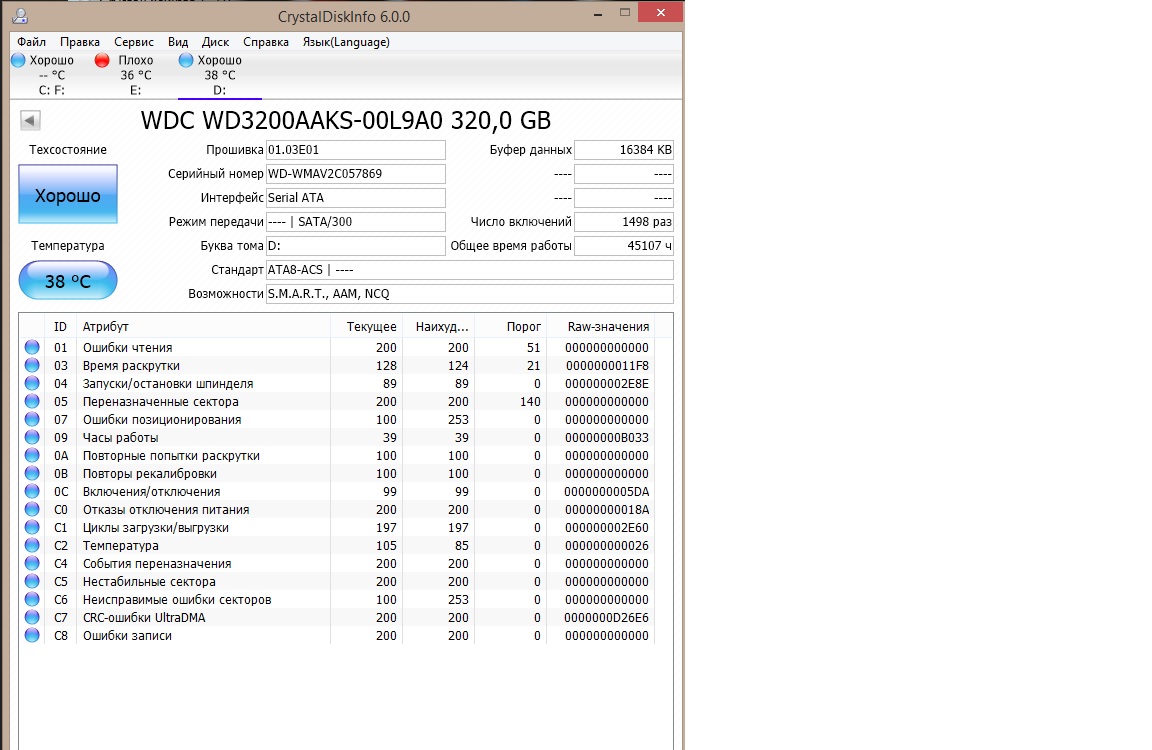This screenshot has height=750, width=1152.
Task: Click status orb for Ошибки позиционирования row
Action: [x=32, y=419]
